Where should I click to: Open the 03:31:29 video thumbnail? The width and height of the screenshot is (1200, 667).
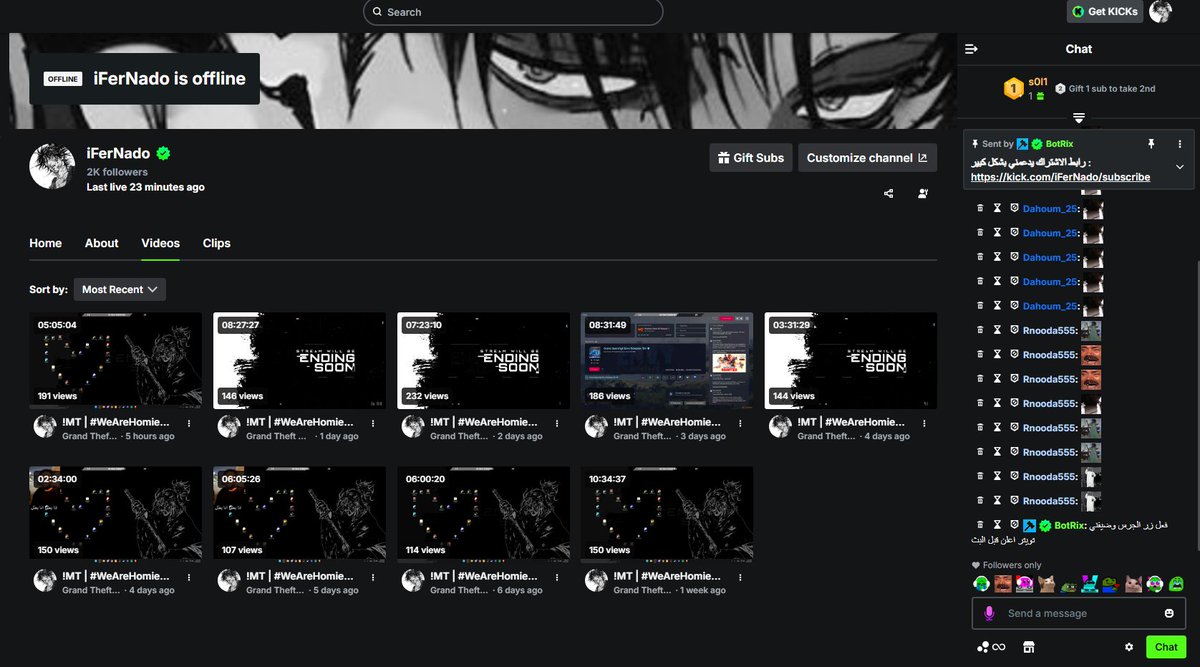851,360
